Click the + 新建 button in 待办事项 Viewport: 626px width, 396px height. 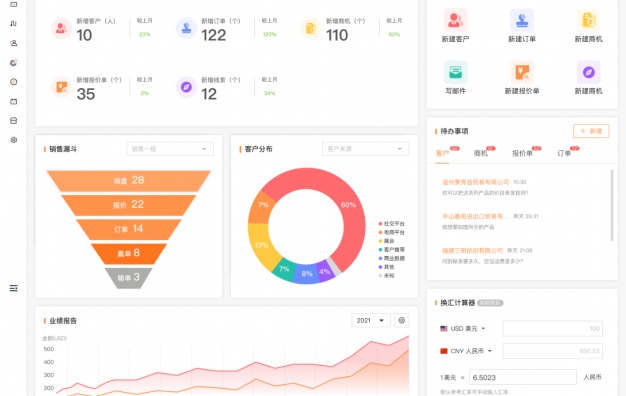click(x=591, y=131)
